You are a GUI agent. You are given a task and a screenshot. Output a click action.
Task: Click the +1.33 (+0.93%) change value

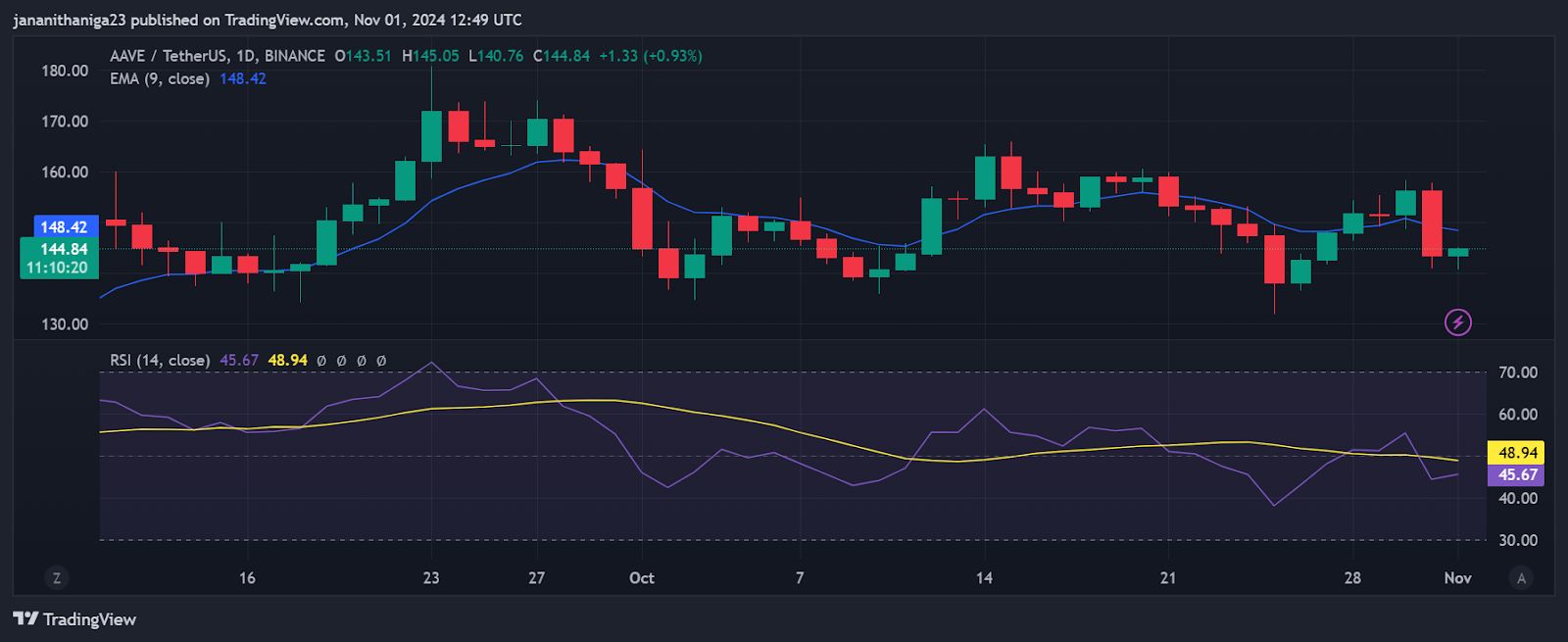[651, 56]
